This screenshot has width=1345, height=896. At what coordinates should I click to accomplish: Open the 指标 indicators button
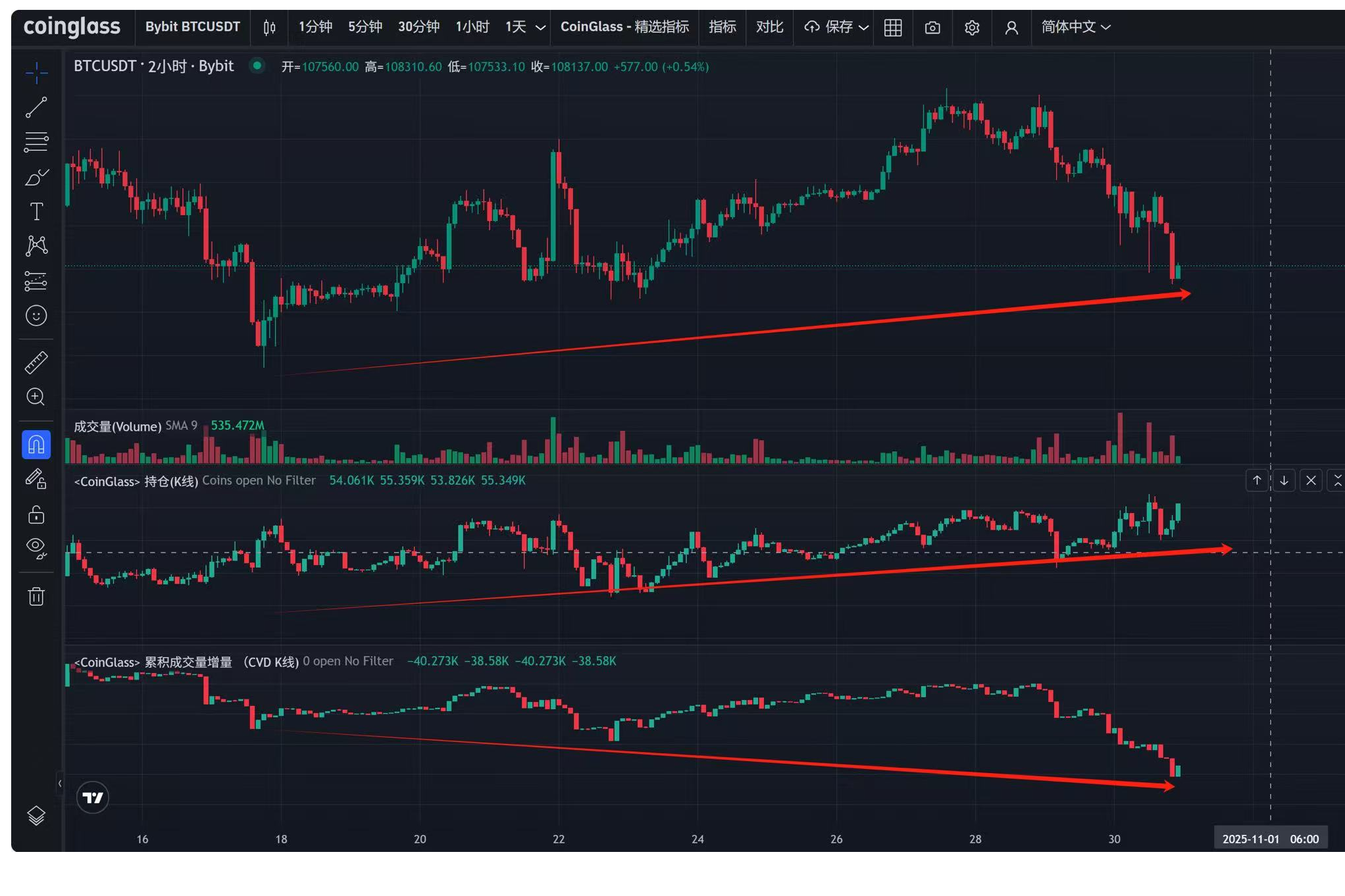click(722, 28)
